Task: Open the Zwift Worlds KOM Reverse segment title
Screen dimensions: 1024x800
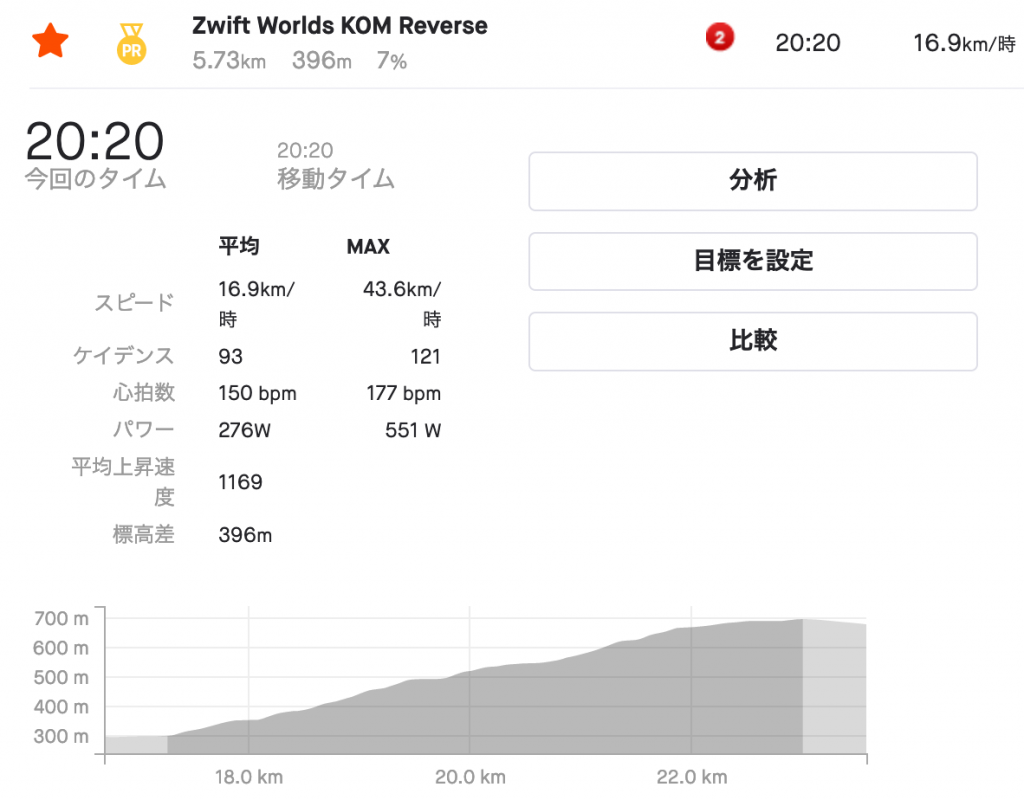Action: coord(340,26)
